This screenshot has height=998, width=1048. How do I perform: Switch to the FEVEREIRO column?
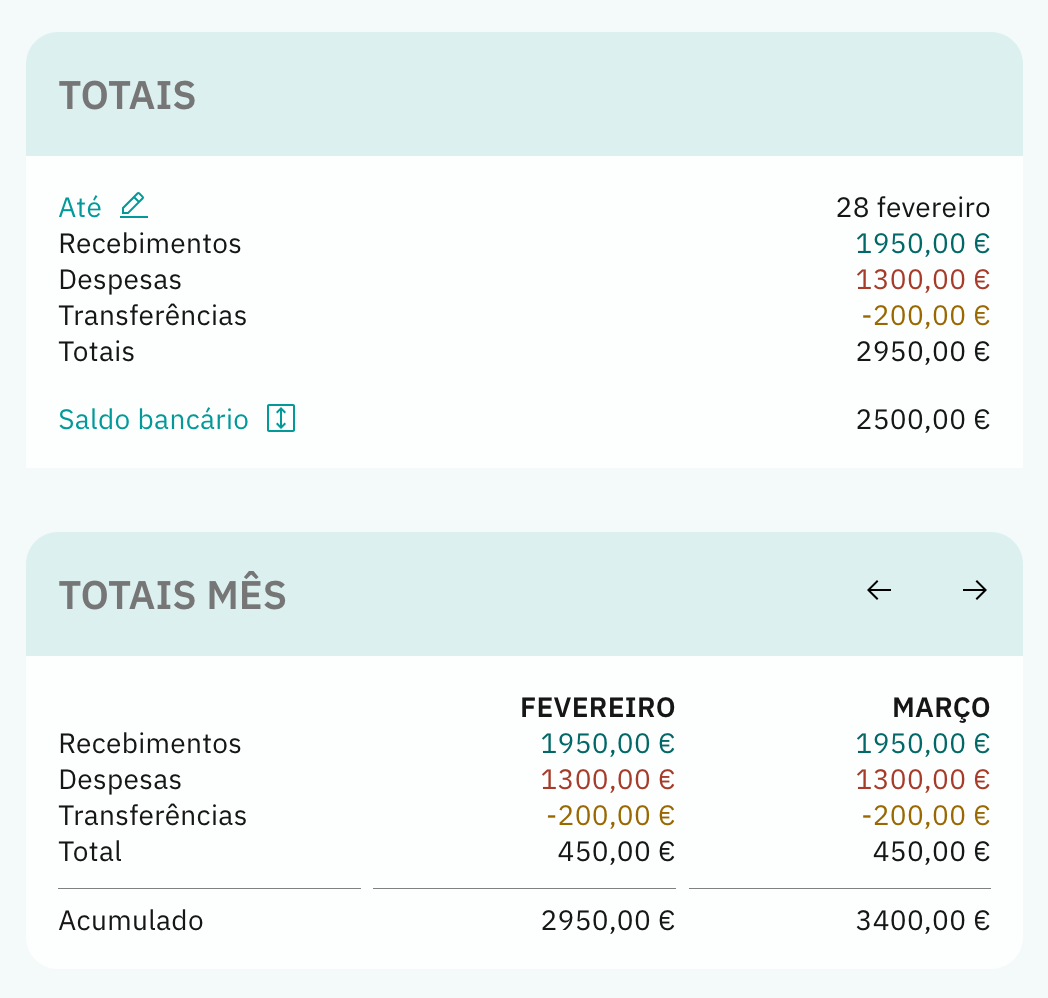(597, 707)
